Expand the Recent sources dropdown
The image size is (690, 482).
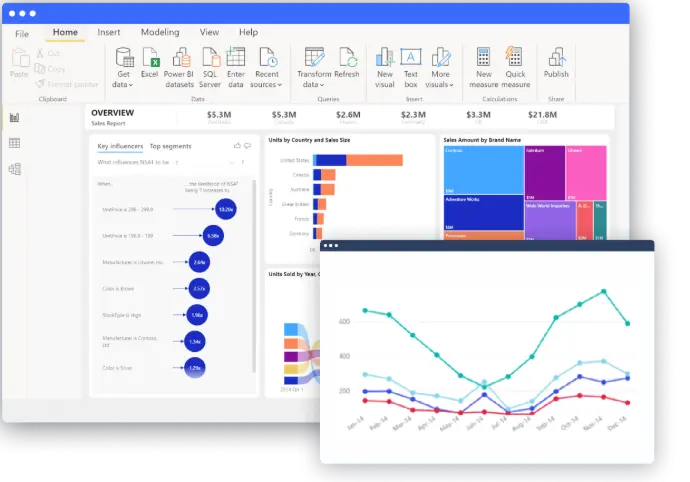(266, 67)
